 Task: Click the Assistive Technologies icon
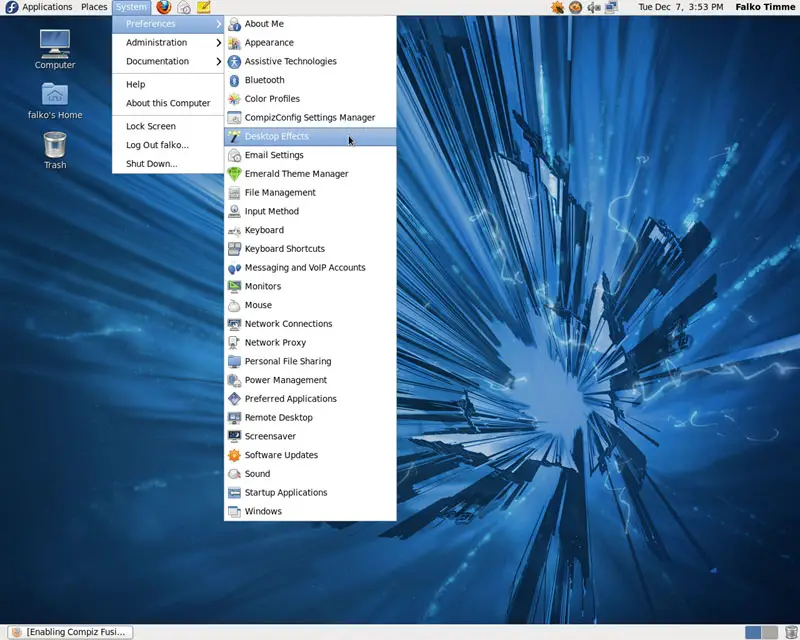234,61
